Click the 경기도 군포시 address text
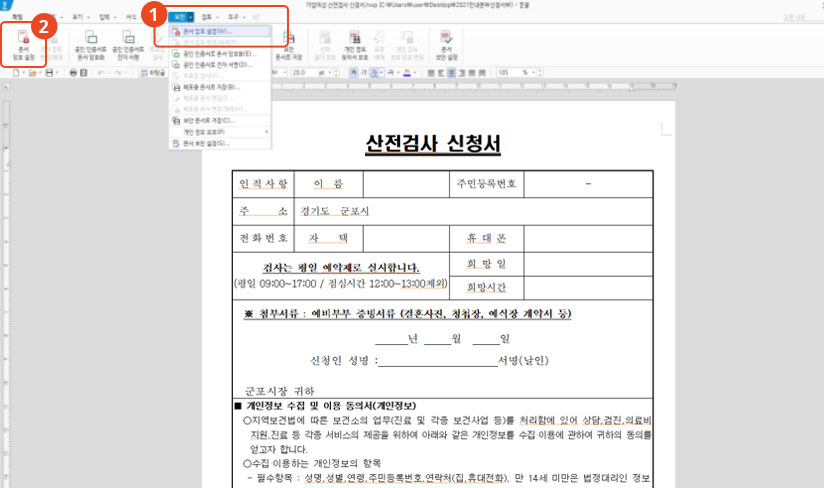Viewport: 824px width, 488px height. tap(335, 211)
